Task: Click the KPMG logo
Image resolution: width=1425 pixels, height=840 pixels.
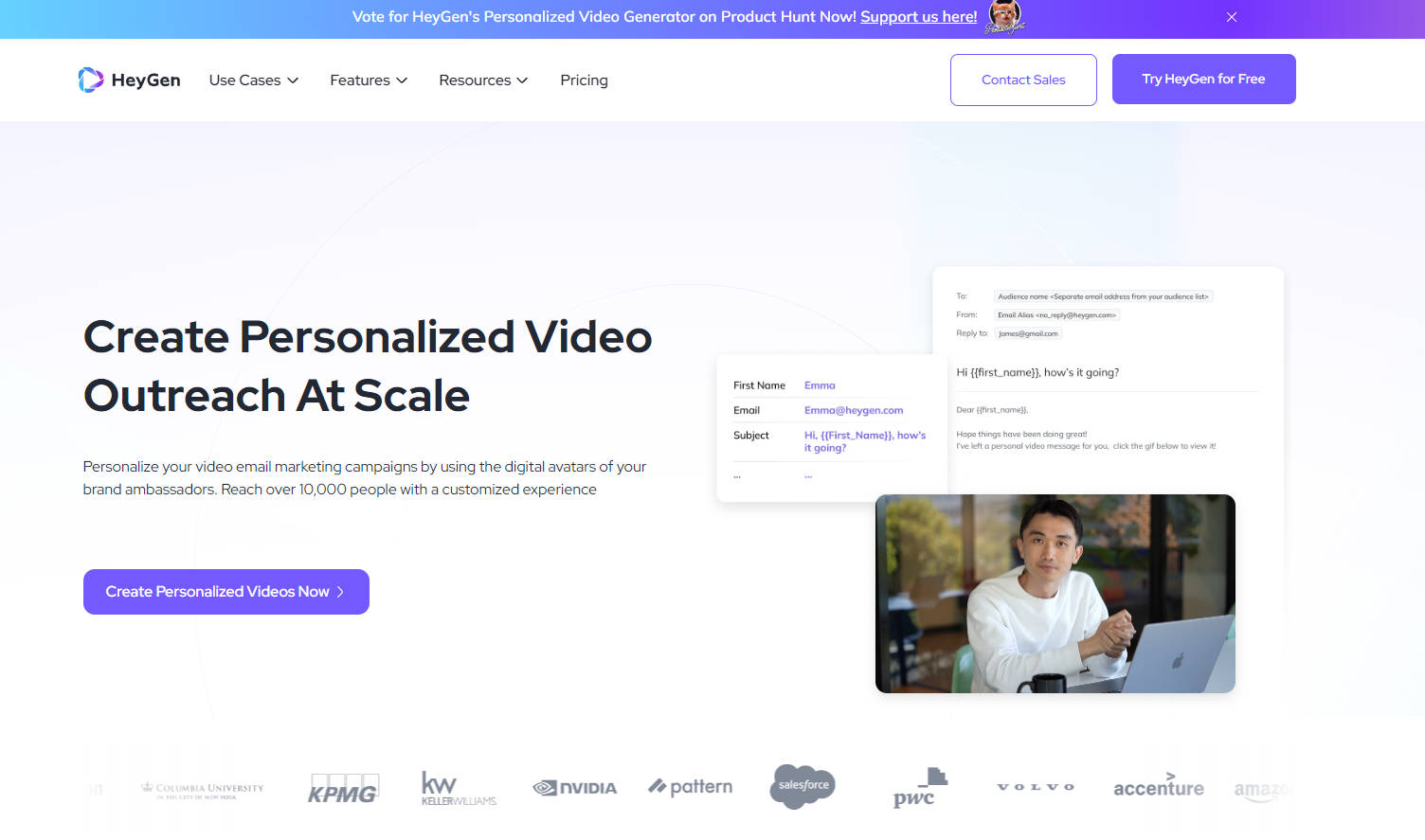Action: tap(343, 787)
